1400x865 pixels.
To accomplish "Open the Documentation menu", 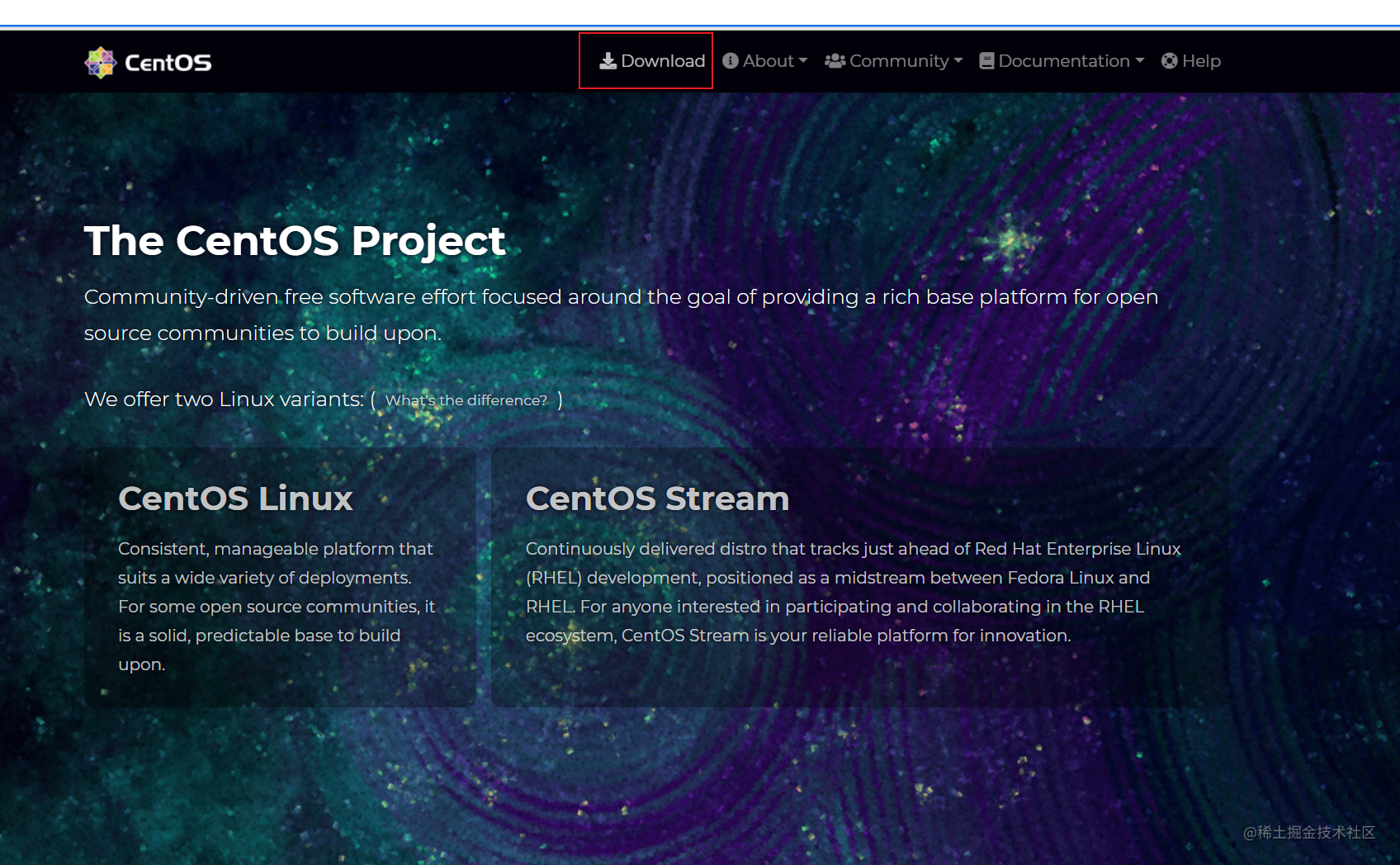I will [x=1062, y=61].
